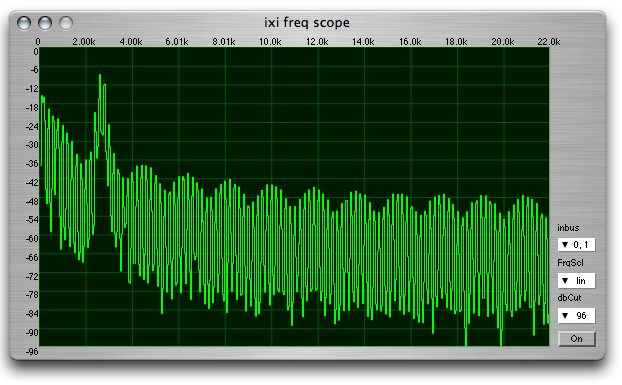The height and width of the screenshot is (385, 622).
Task: Click the 0 dB axis label
Action: [x=36, y=52]
